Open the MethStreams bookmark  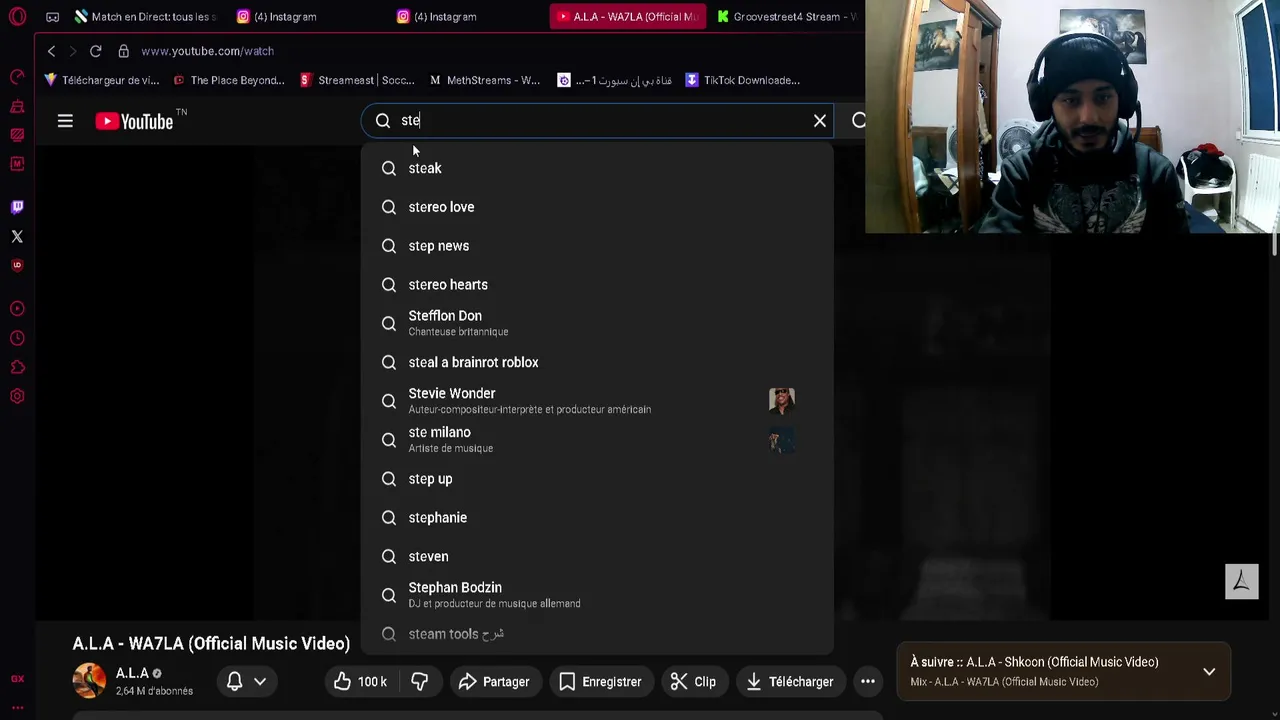485,80
